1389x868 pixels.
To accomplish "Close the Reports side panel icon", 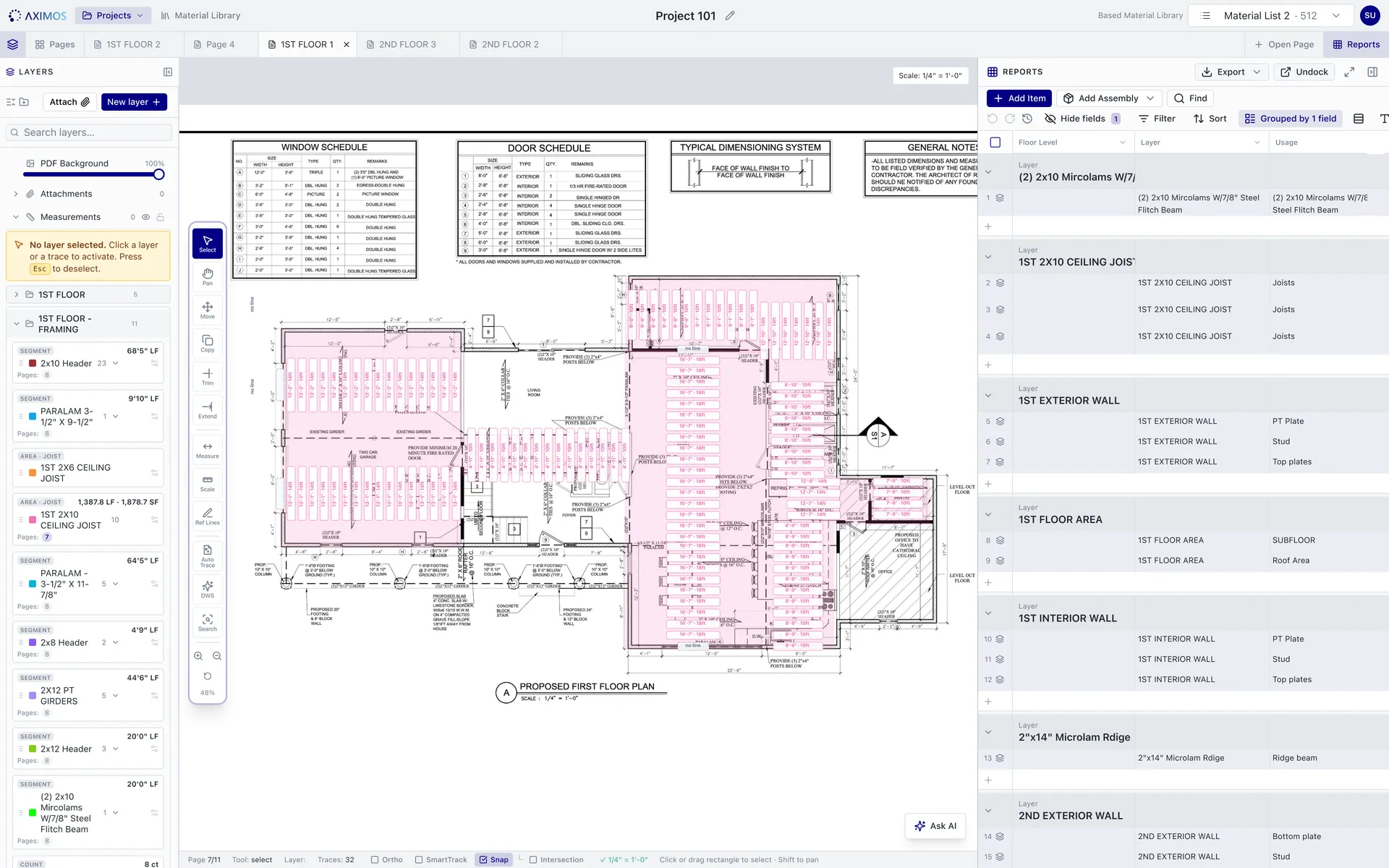I will click(x=1372, y=72).
